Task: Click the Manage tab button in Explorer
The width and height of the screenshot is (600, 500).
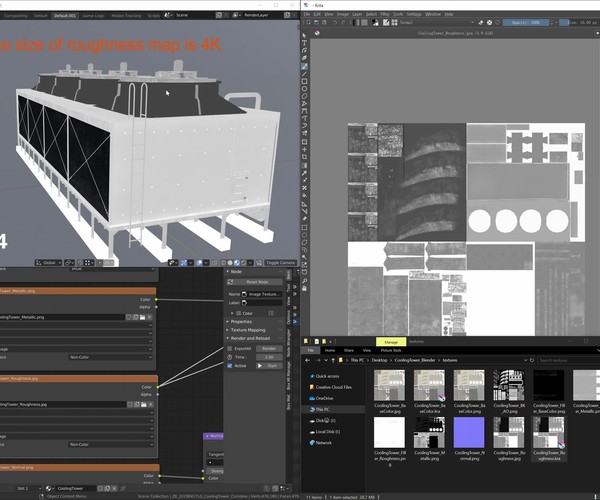Action: (391, 342)
